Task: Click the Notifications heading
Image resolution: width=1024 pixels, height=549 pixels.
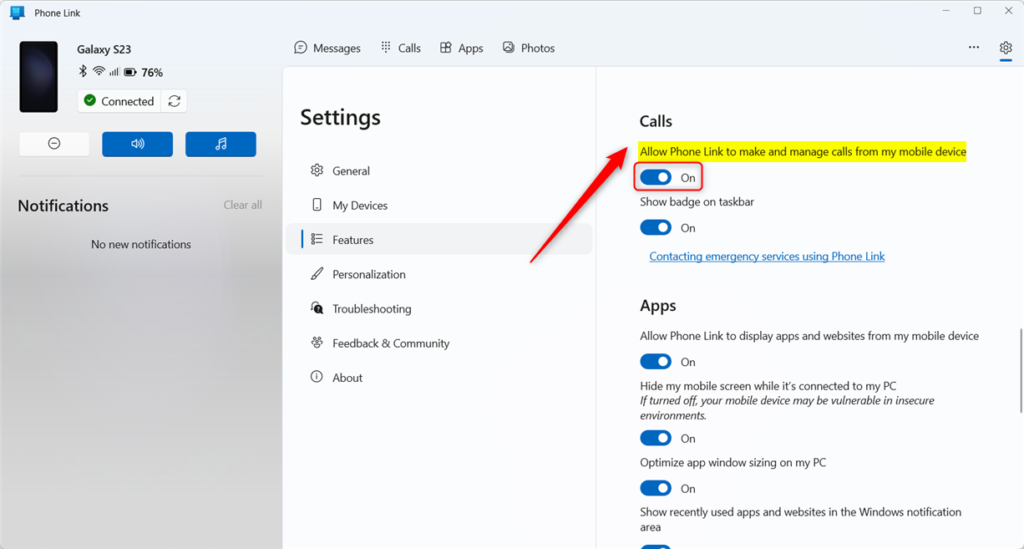Action: (63, 206)
